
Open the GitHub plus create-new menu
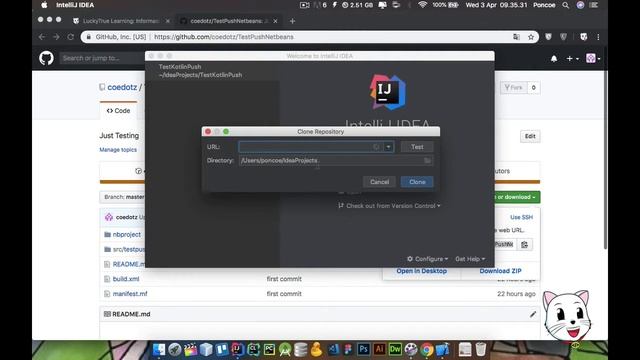point(572,59)
